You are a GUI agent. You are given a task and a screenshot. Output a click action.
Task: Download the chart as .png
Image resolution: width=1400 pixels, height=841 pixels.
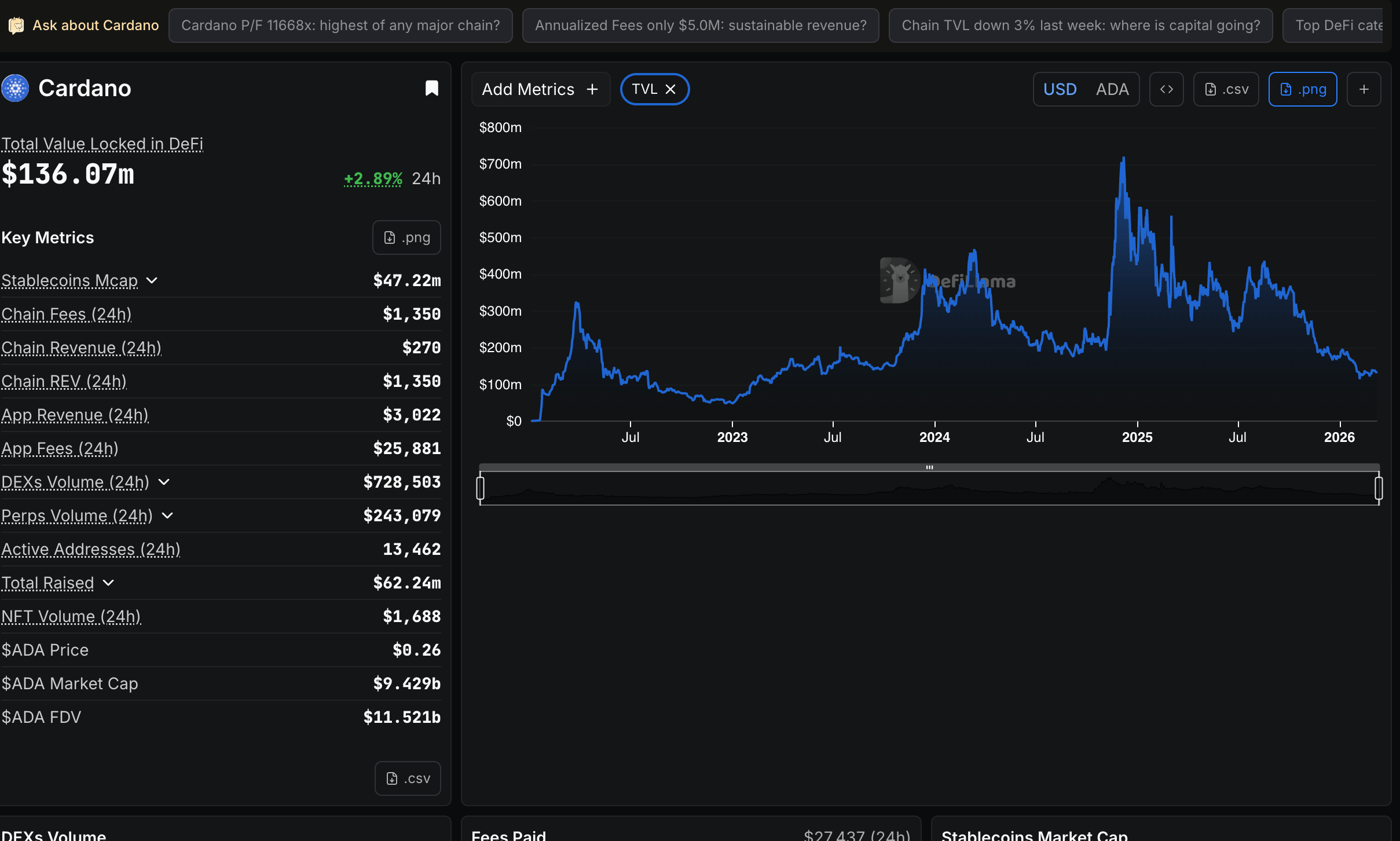coord(1302,89)
